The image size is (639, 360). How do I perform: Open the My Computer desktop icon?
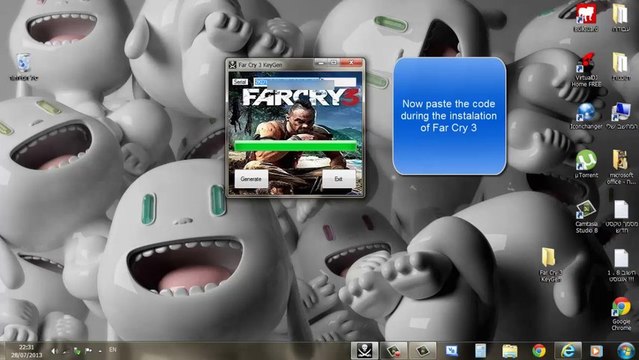[621, 116]
